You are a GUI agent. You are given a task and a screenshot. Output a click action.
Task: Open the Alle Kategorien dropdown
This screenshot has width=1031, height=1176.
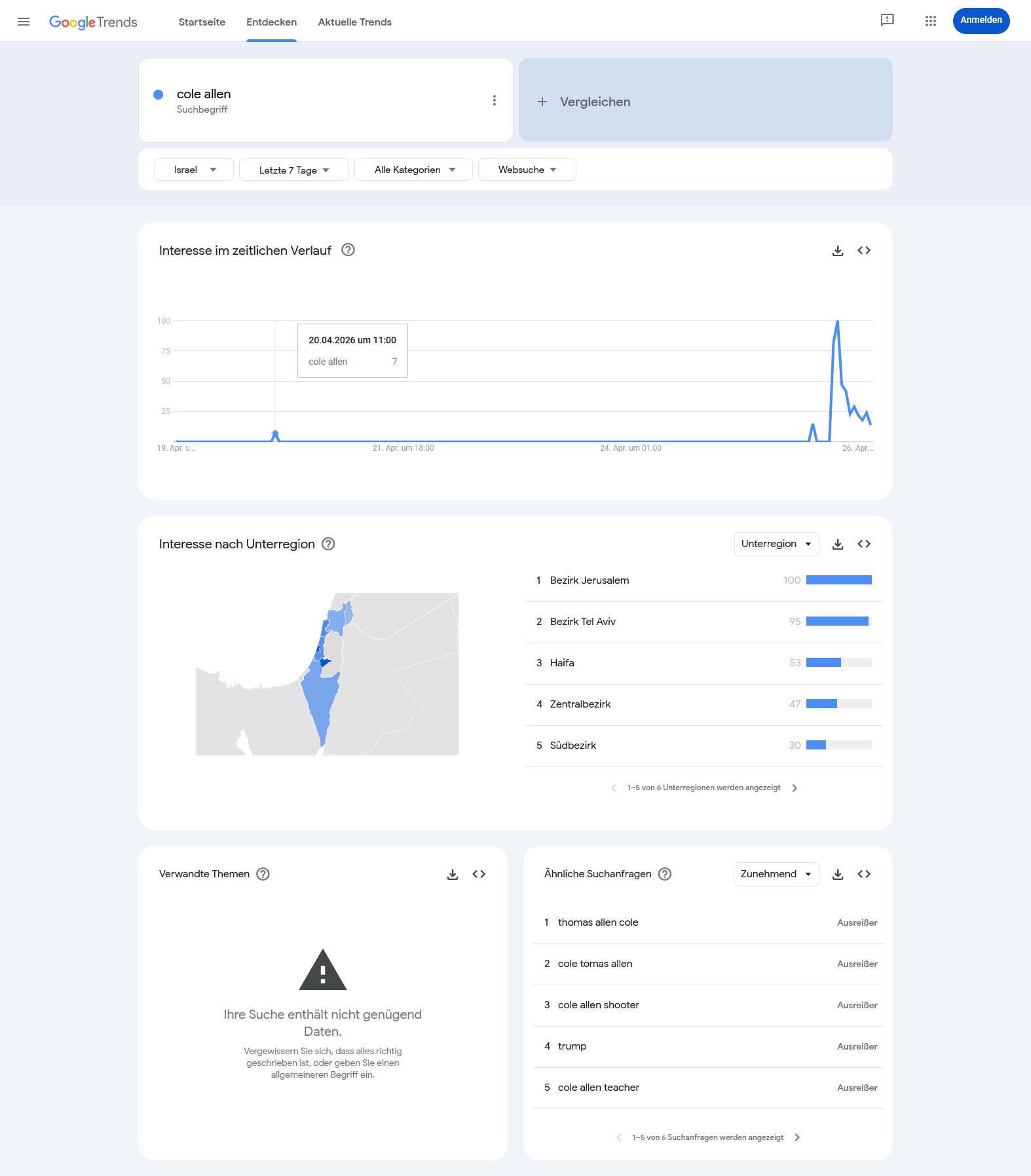click(413, 170)
